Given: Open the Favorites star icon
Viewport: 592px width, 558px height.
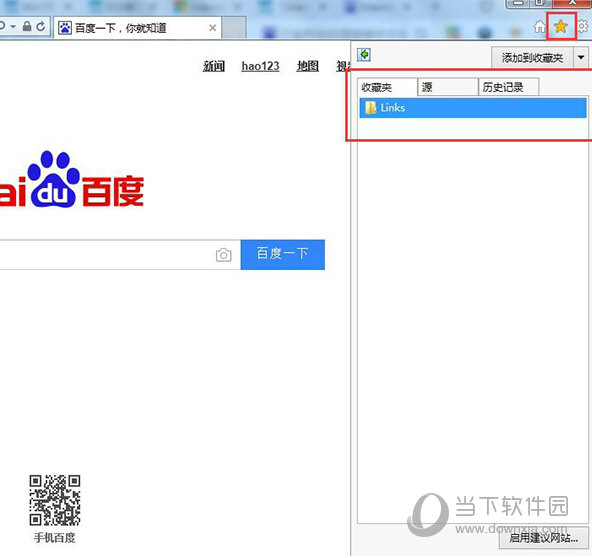Looking at the screenshot, I should (x=561, y=26).
